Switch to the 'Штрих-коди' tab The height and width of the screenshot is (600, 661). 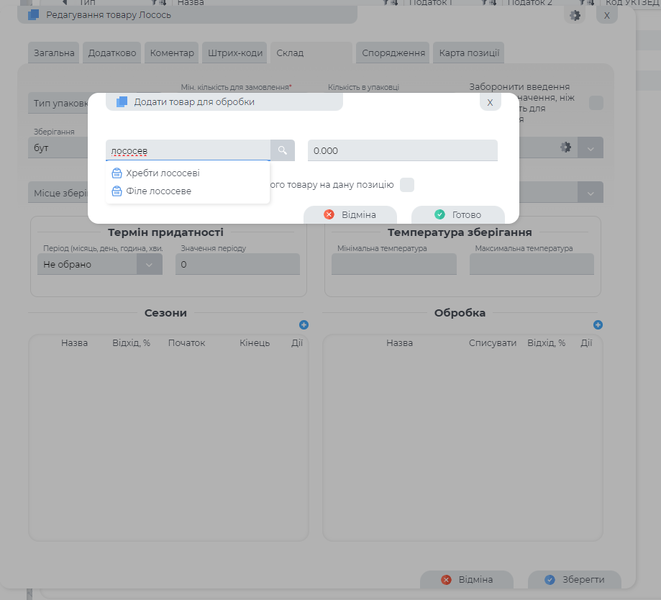click(x=235, y=53)
